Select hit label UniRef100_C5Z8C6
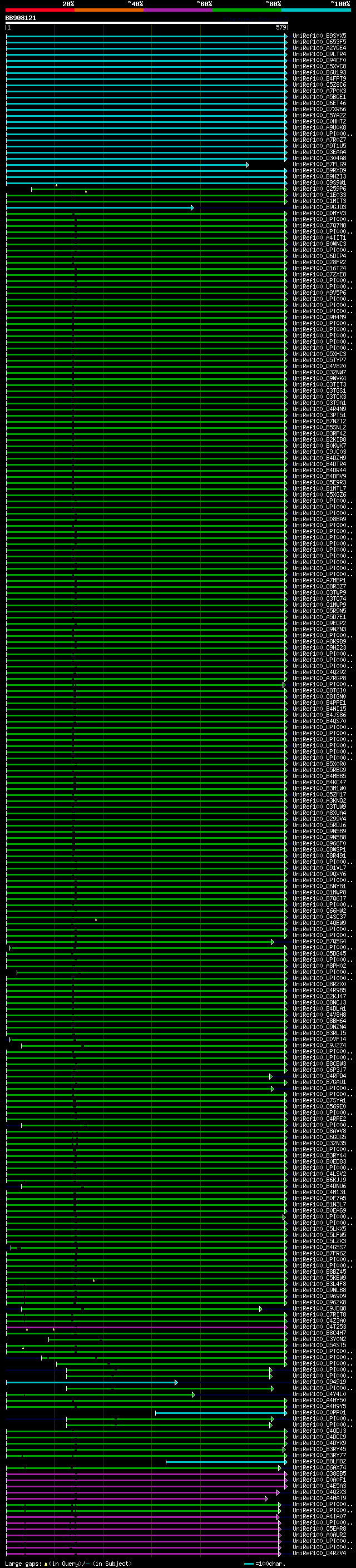356x1568 pixels. (x=319, y=85)
